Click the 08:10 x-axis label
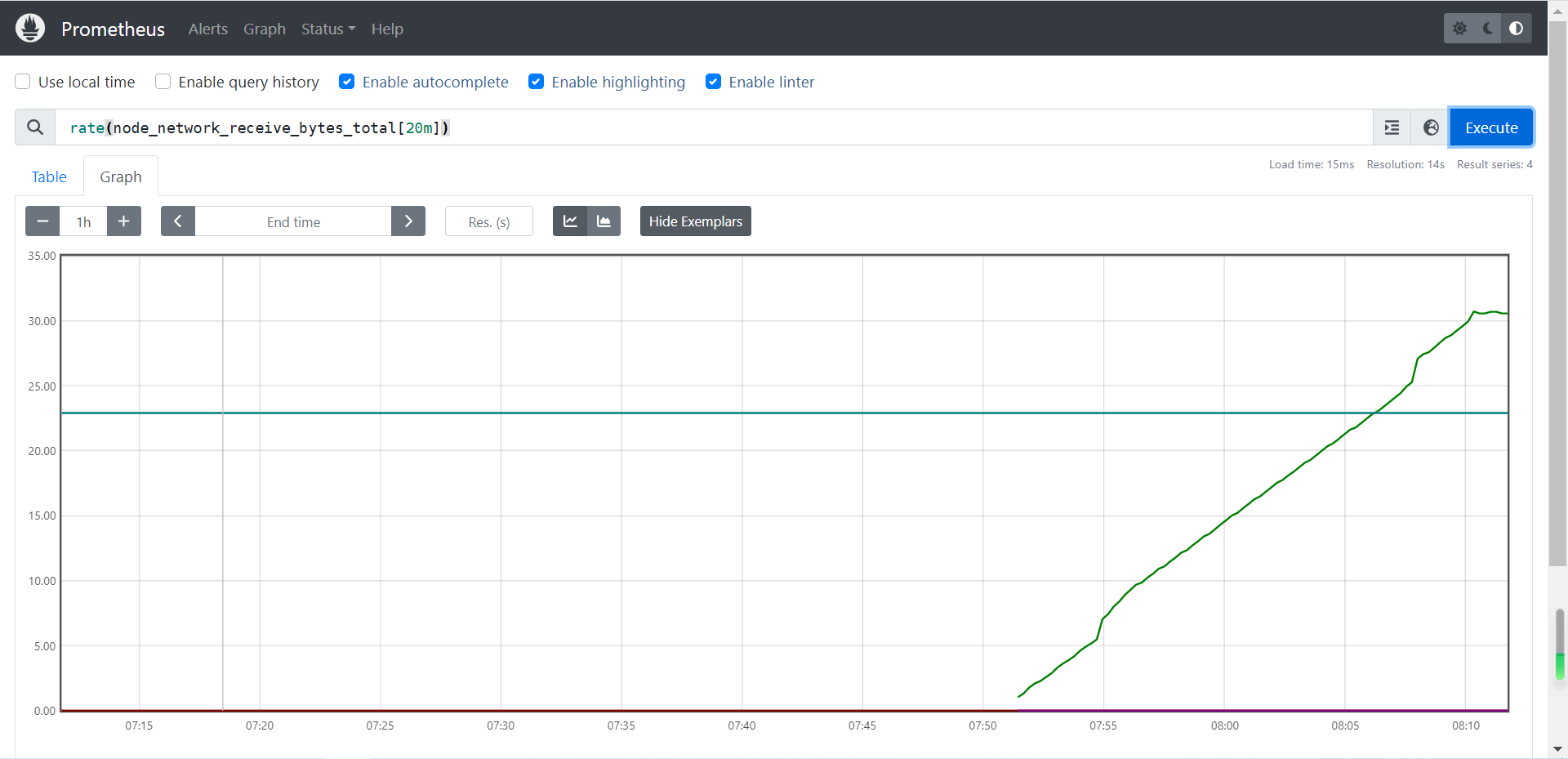1568x759 pixels. [x=1466, y=726]
